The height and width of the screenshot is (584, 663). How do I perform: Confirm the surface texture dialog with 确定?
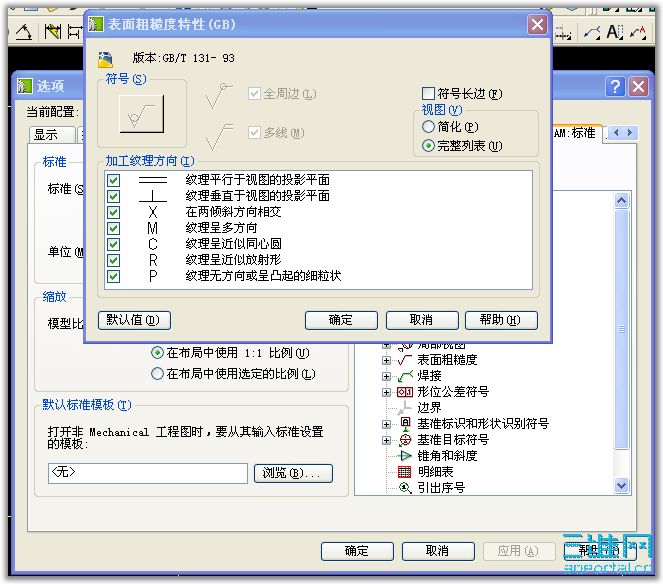(341, 320)
